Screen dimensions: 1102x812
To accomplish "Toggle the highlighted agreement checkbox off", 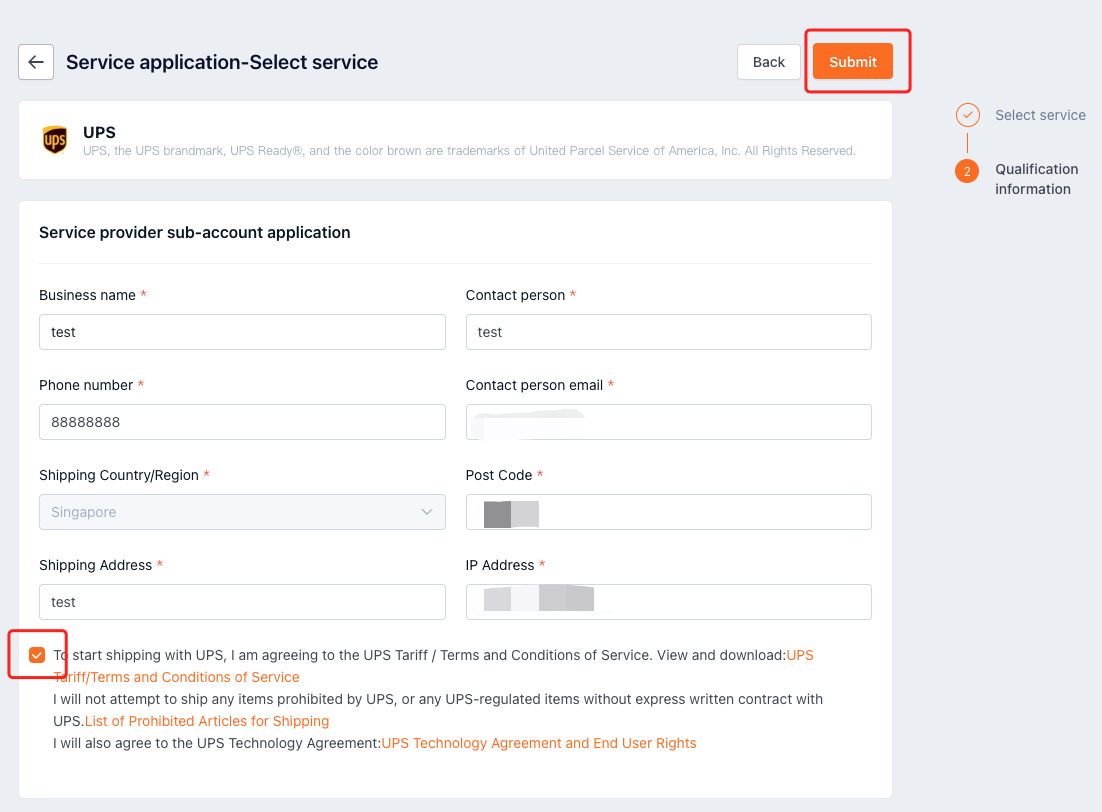I will pos(37,654).
